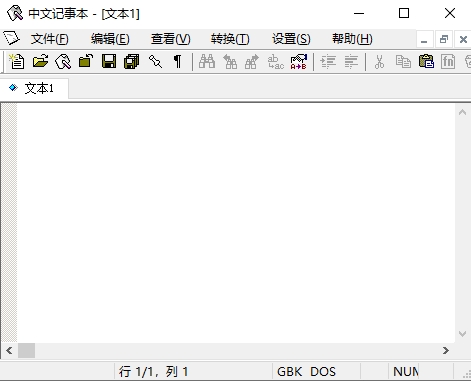Minimize the inner 文本1 document window
The image size is (471, 381).
pyautogui.click(x=424, y=39)
